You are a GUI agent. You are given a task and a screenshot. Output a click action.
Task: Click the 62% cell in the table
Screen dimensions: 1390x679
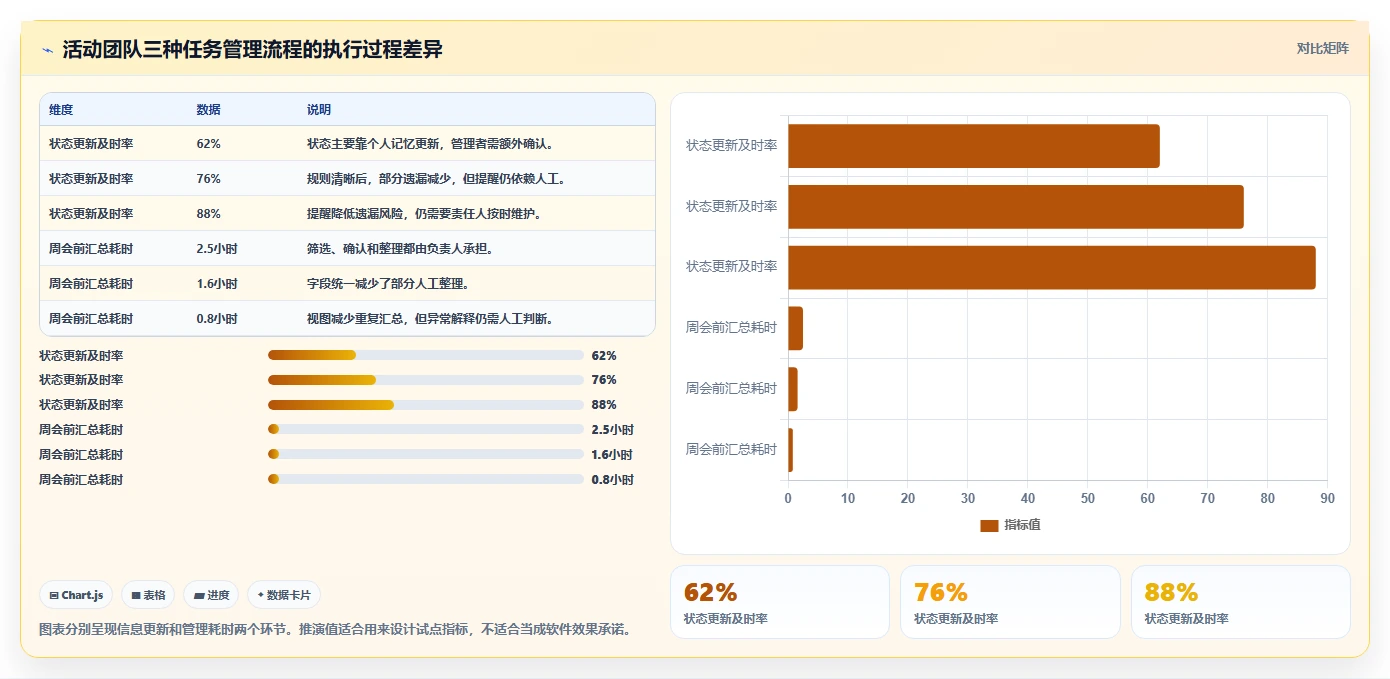208,144
